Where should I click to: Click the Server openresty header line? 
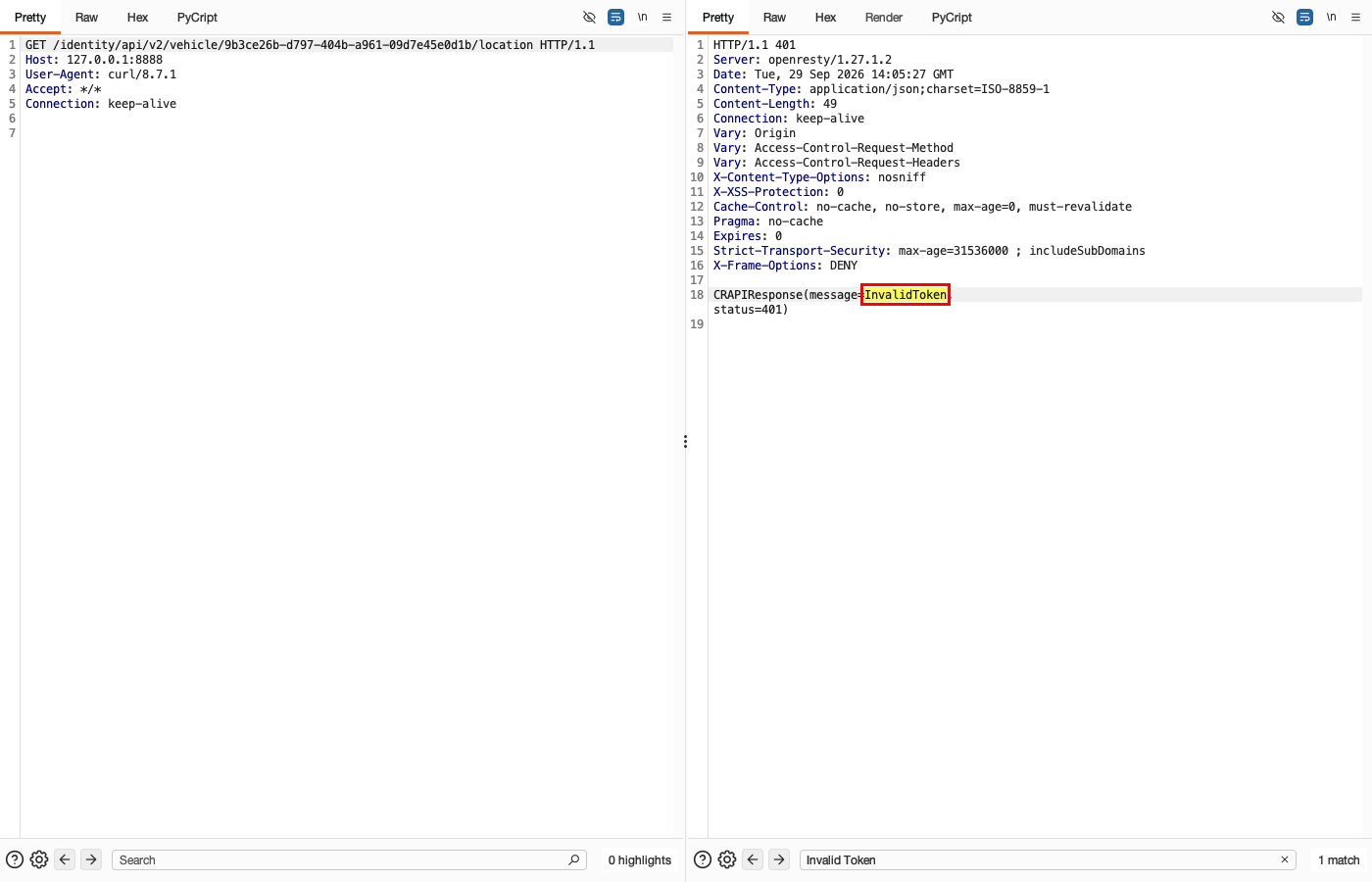pyautogui.click(x=803, y=60)
